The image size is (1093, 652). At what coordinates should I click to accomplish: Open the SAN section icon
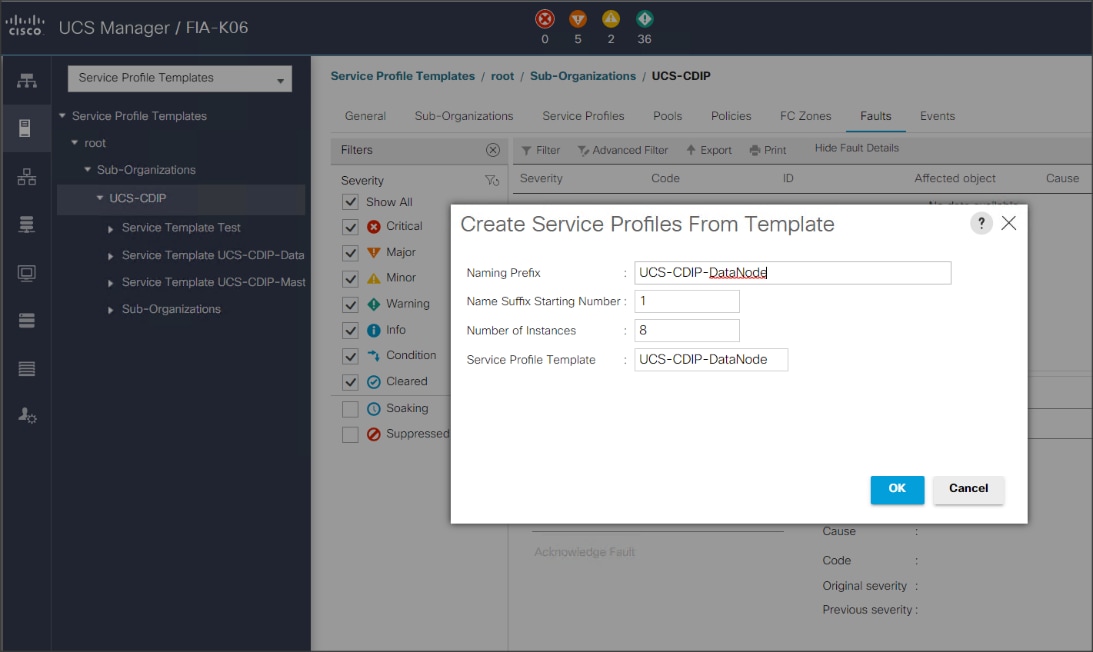click(x=26, y=224)
